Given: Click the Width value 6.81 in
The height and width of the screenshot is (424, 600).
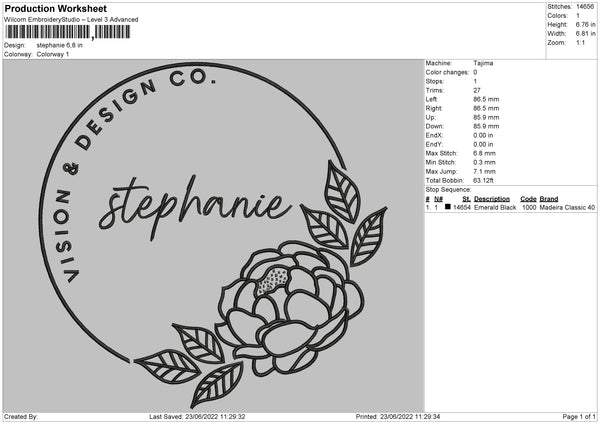Looking at the screenshot, I should click(585, 34).
